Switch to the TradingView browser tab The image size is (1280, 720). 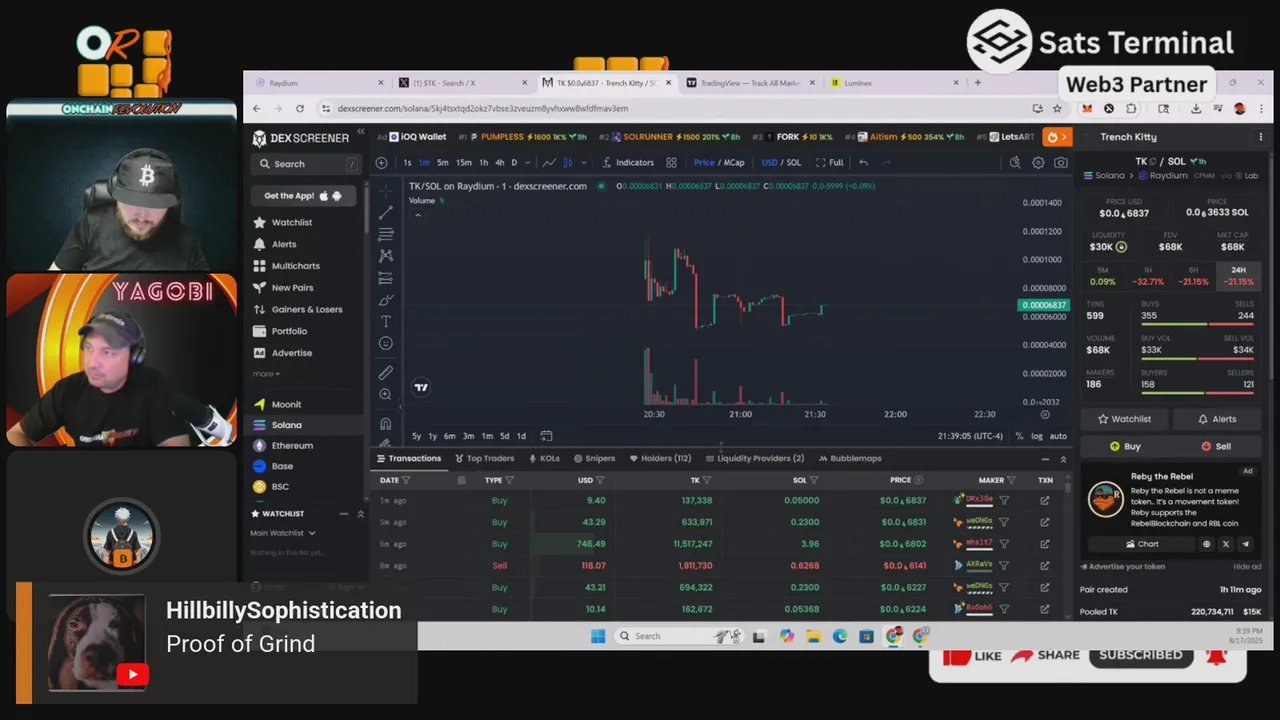[x=750, y=83]
